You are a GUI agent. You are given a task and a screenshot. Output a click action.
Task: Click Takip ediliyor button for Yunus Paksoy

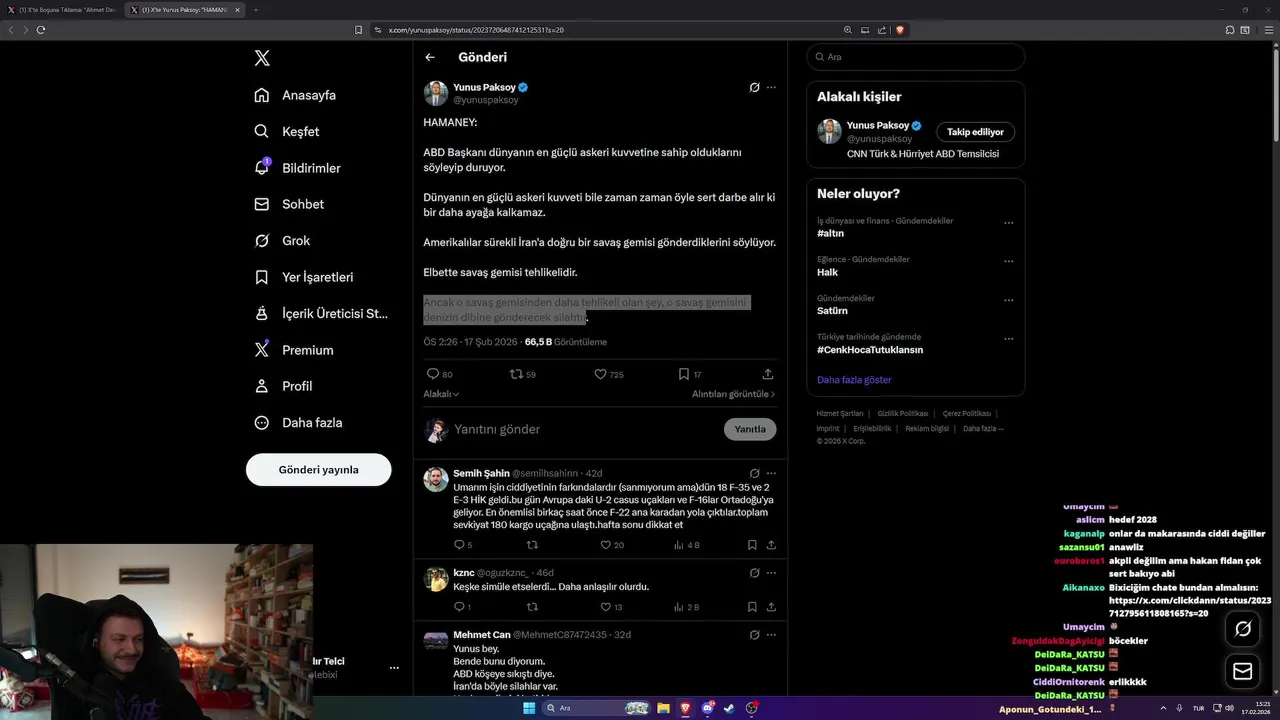976,132
